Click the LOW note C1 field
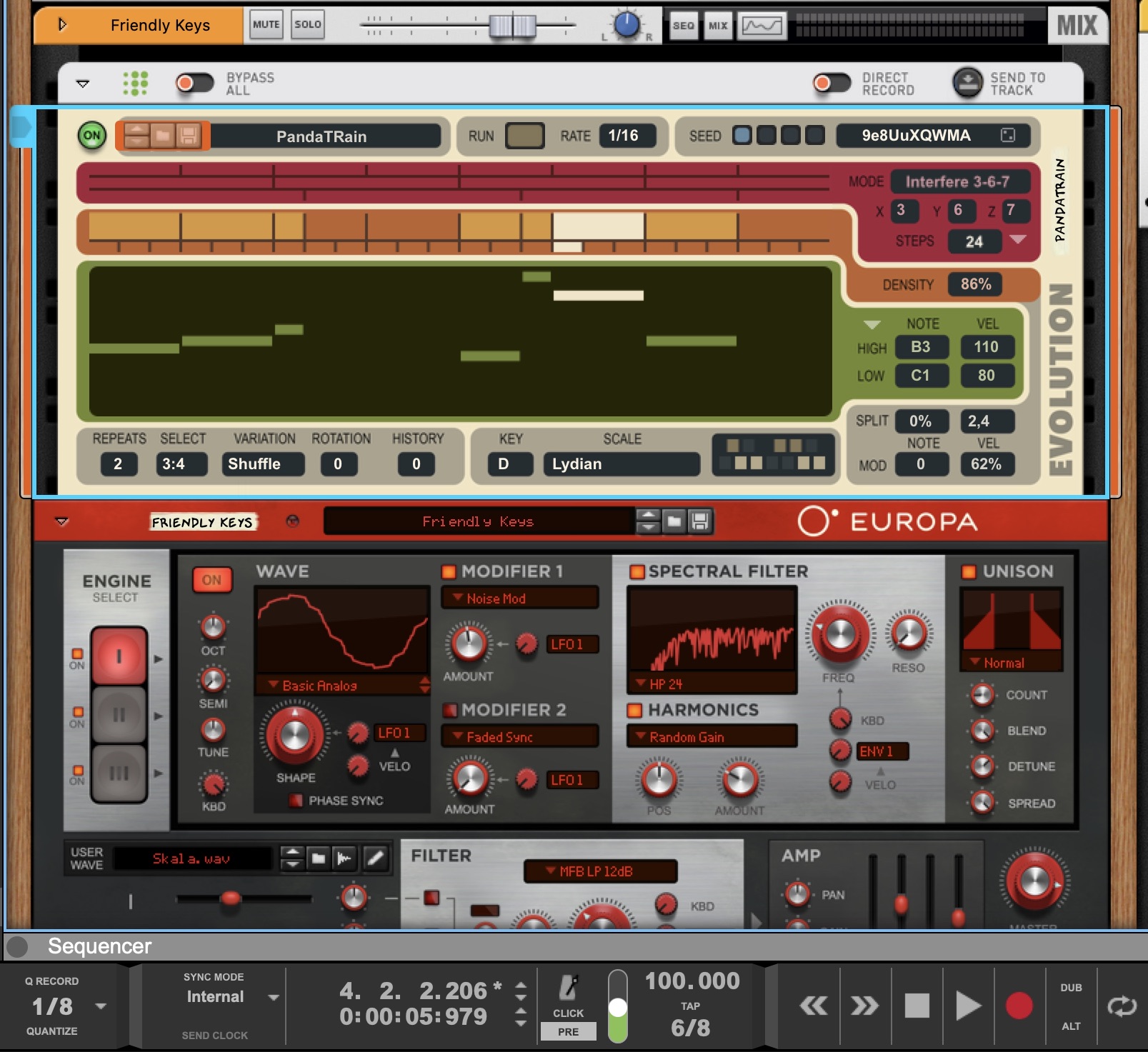 tap(922, 376)
